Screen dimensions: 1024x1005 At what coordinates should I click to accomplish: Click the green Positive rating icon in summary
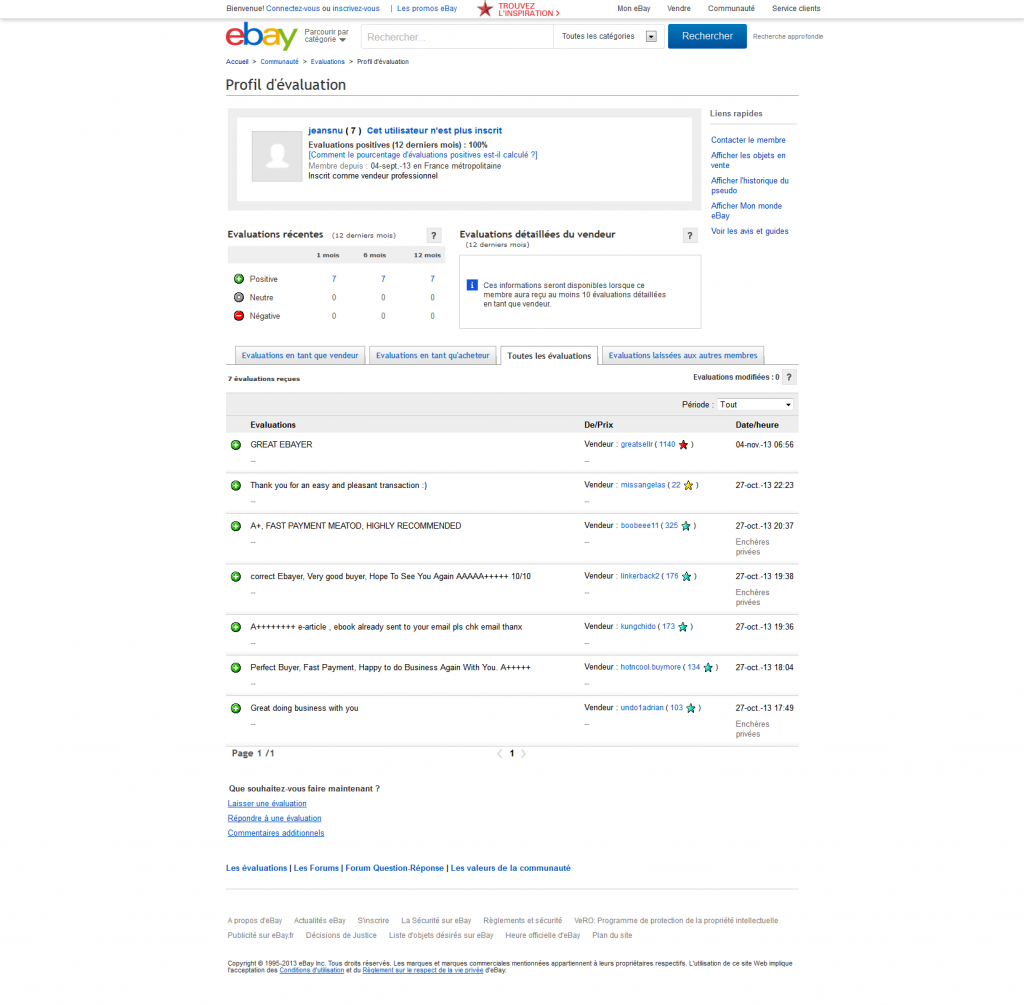(239, 279)
